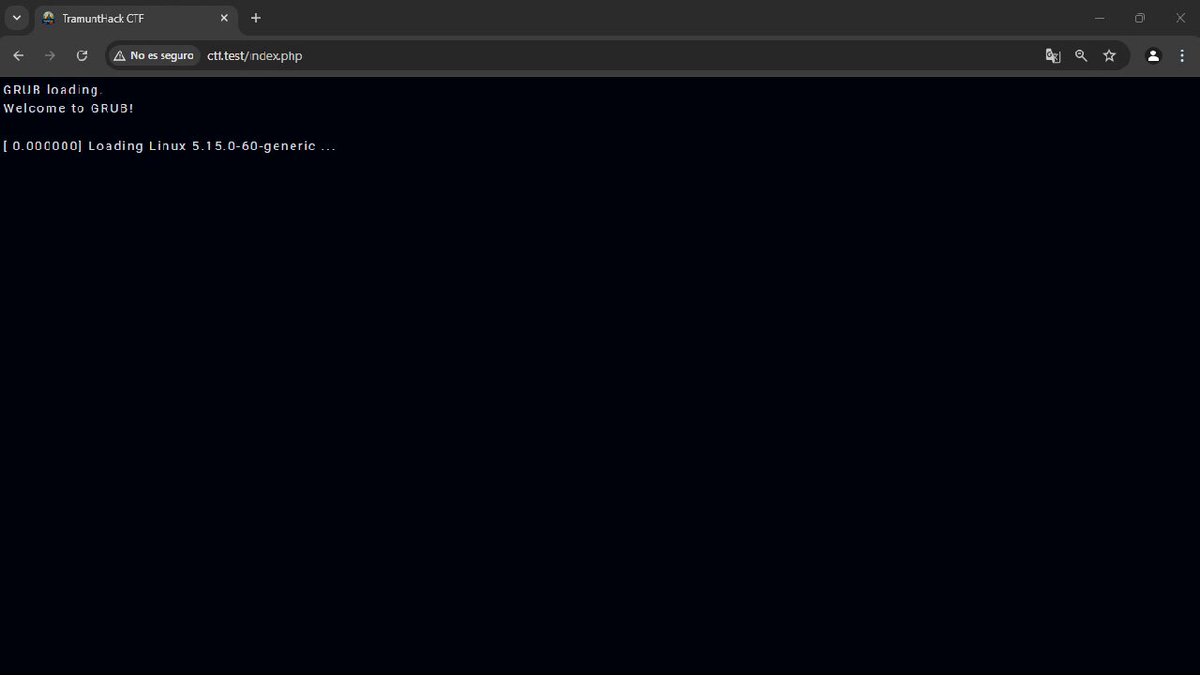Click the 'Loading Linux 5.15.0-60-generic' line
Image resolution: width=1200 pixels, height=675 pixels.
[x=170, y=146]
